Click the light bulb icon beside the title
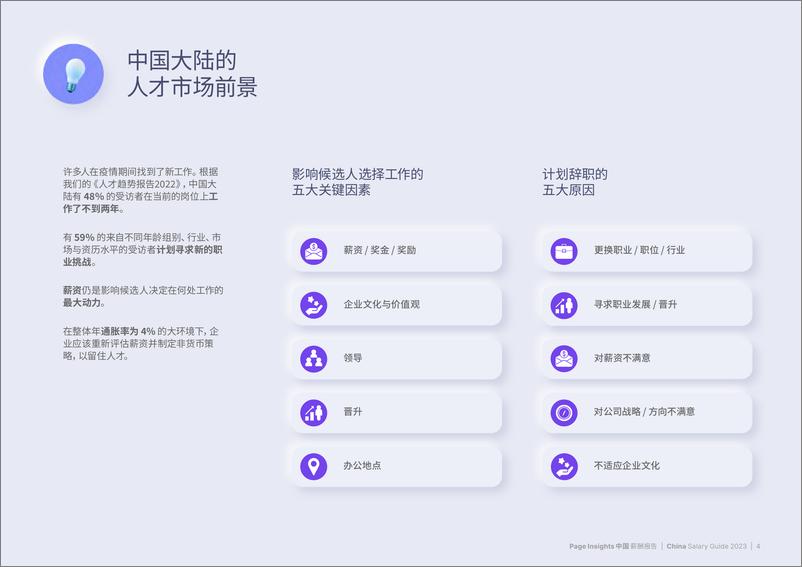This screenshot has width=802, height=567. coord(73,74)
